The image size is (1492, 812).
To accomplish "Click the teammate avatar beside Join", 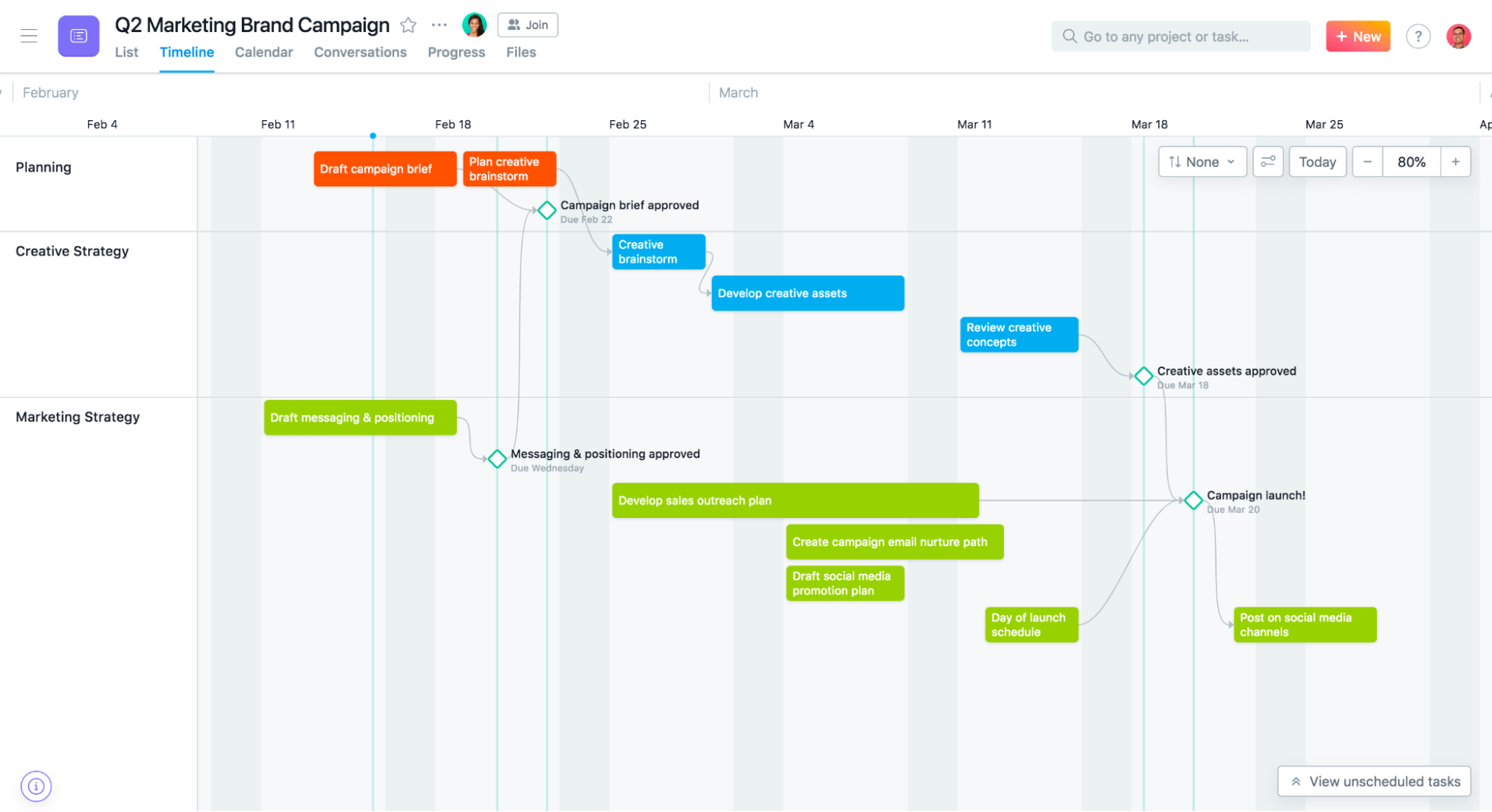I will point(475,25).
